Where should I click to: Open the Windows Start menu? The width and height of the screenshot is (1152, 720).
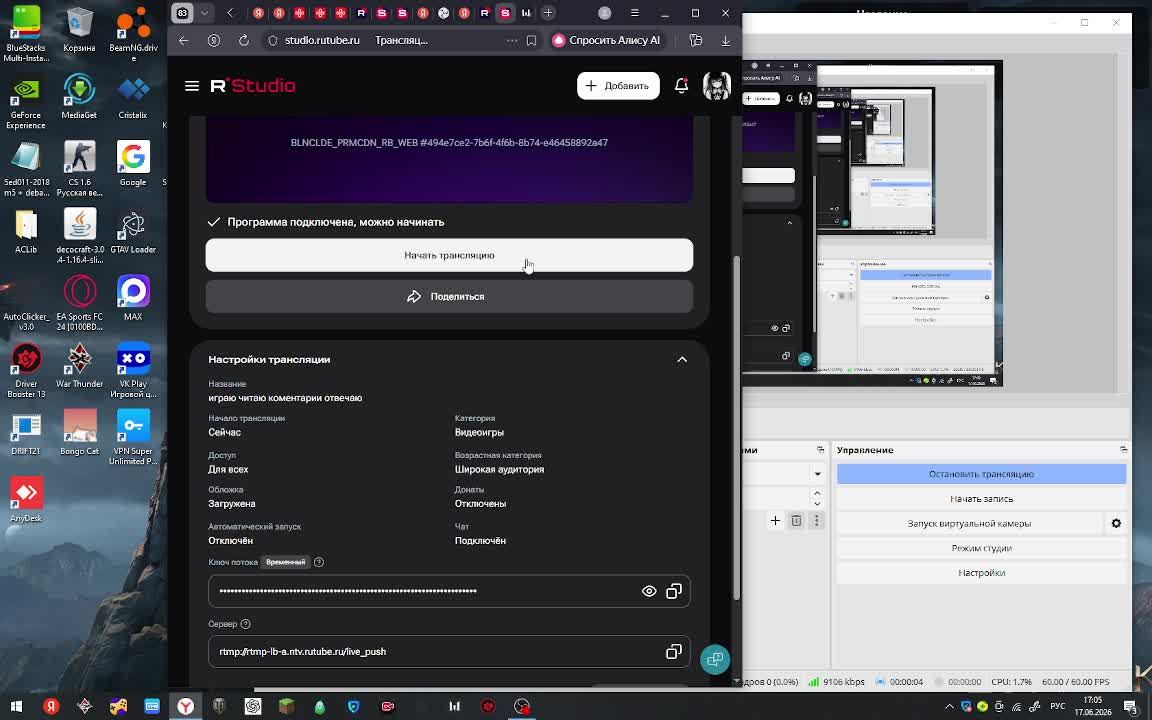coord(16,706)
